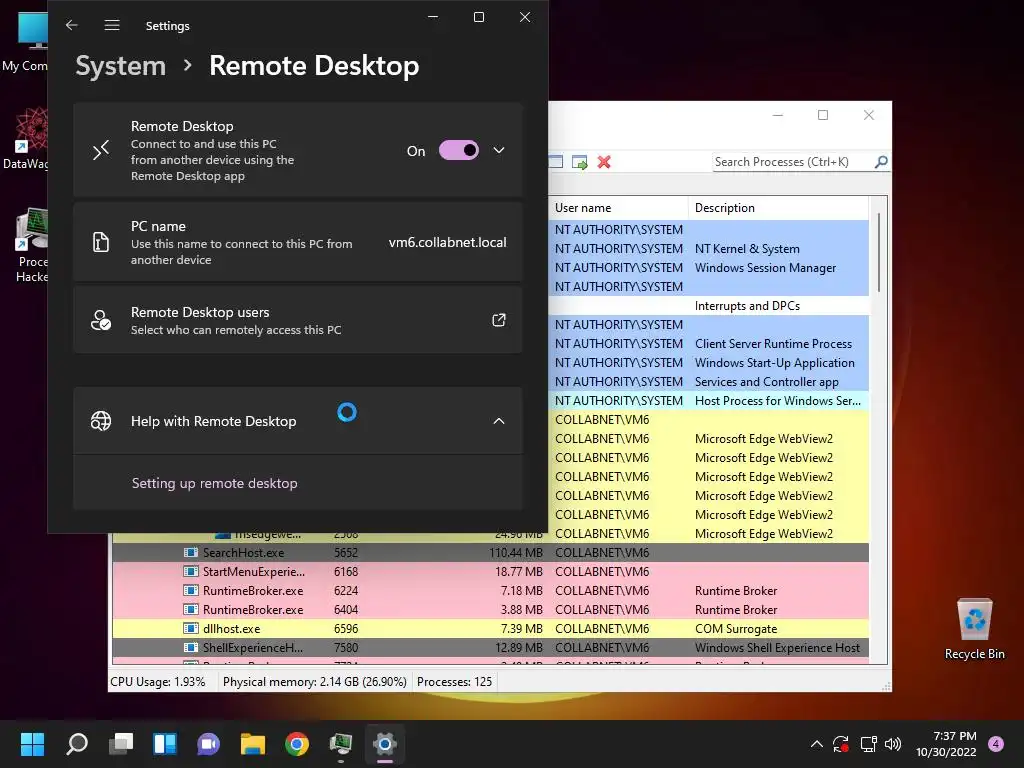1024x768 pixels.
Task: Click the Remote Desktop users person icon
Action: (101, 320)
